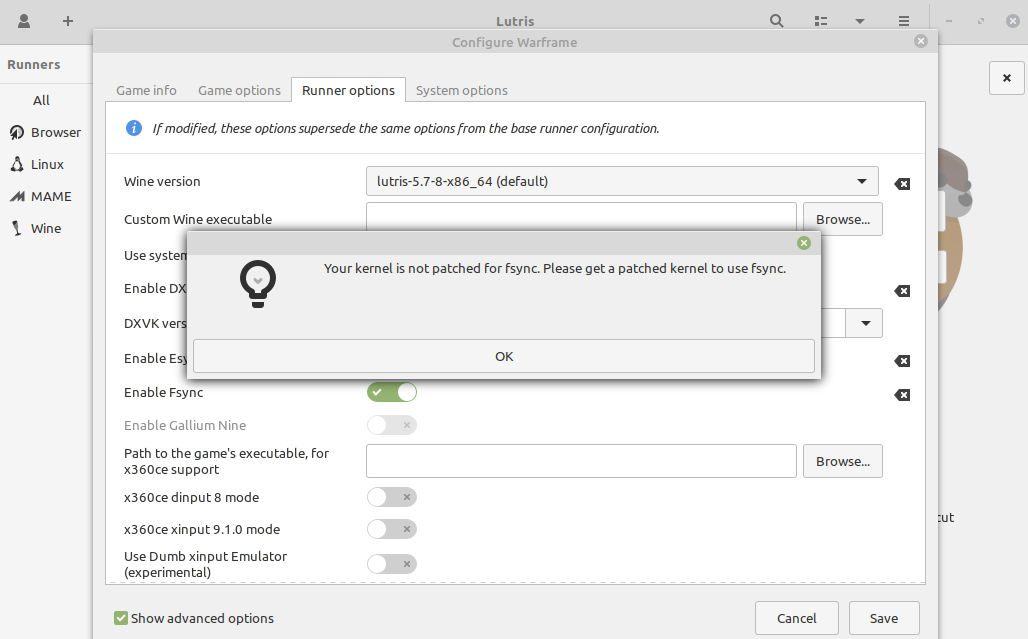Click the 'x360ce xinput 9.1.0 mode' label
Image resolution: width=1028 pixels, height=639 pixels.
(202, 530)
